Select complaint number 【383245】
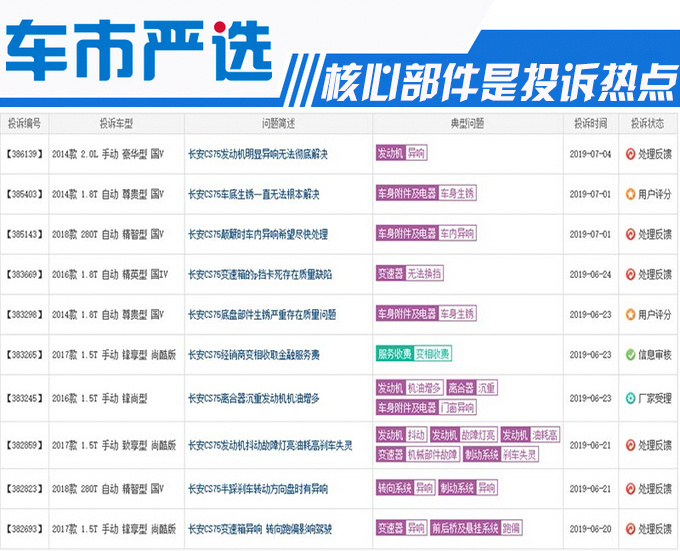Screen dimensions: 680x551 point(24,398)
